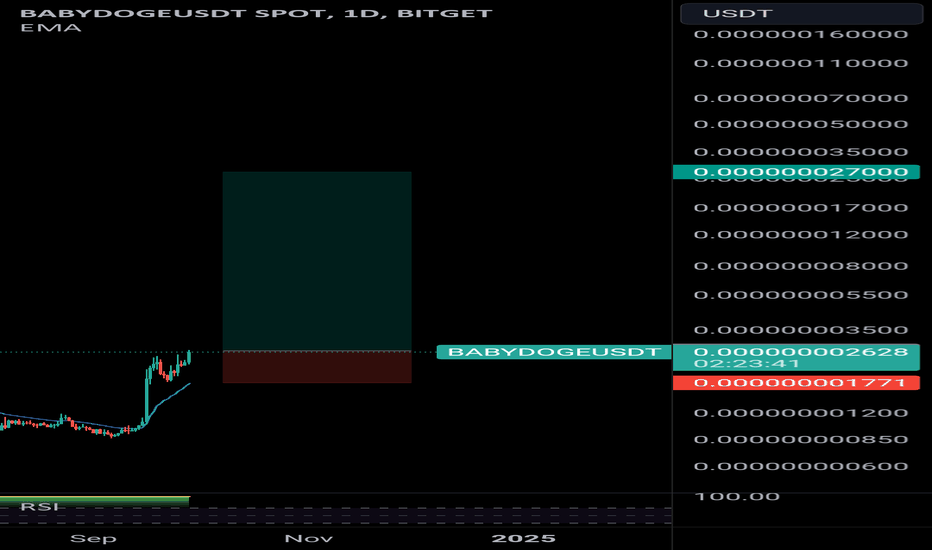Click price scale value 0.000000012000
The image size is (932, 550).
tap(801, 234)
